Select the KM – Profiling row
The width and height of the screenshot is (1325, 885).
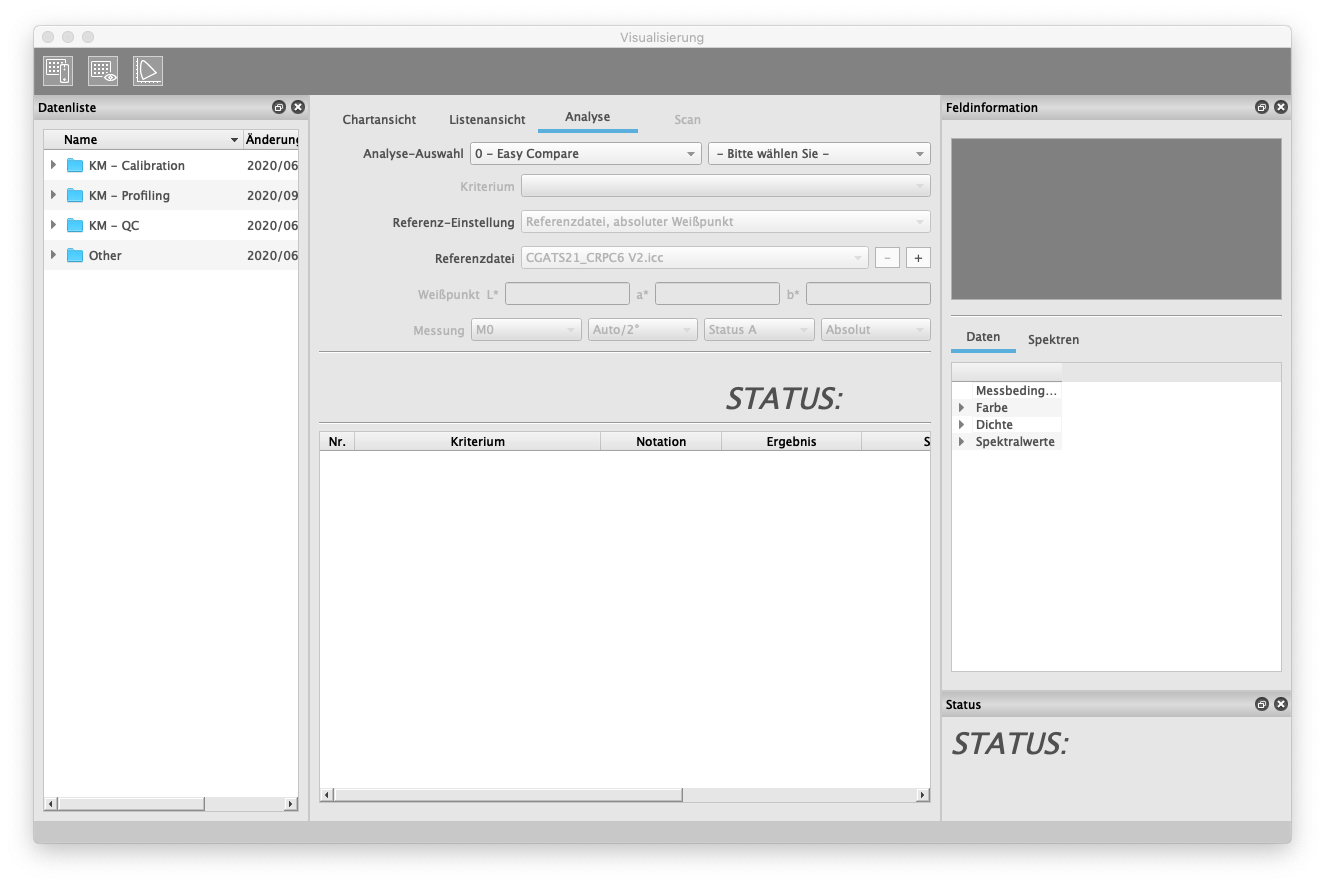point(171,195)
